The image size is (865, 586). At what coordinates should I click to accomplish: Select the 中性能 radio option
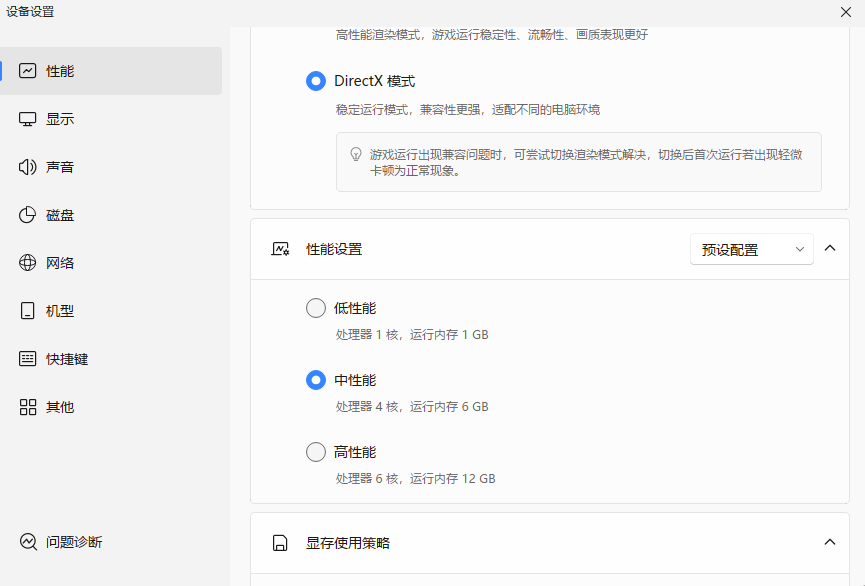(x=316, y=380)
